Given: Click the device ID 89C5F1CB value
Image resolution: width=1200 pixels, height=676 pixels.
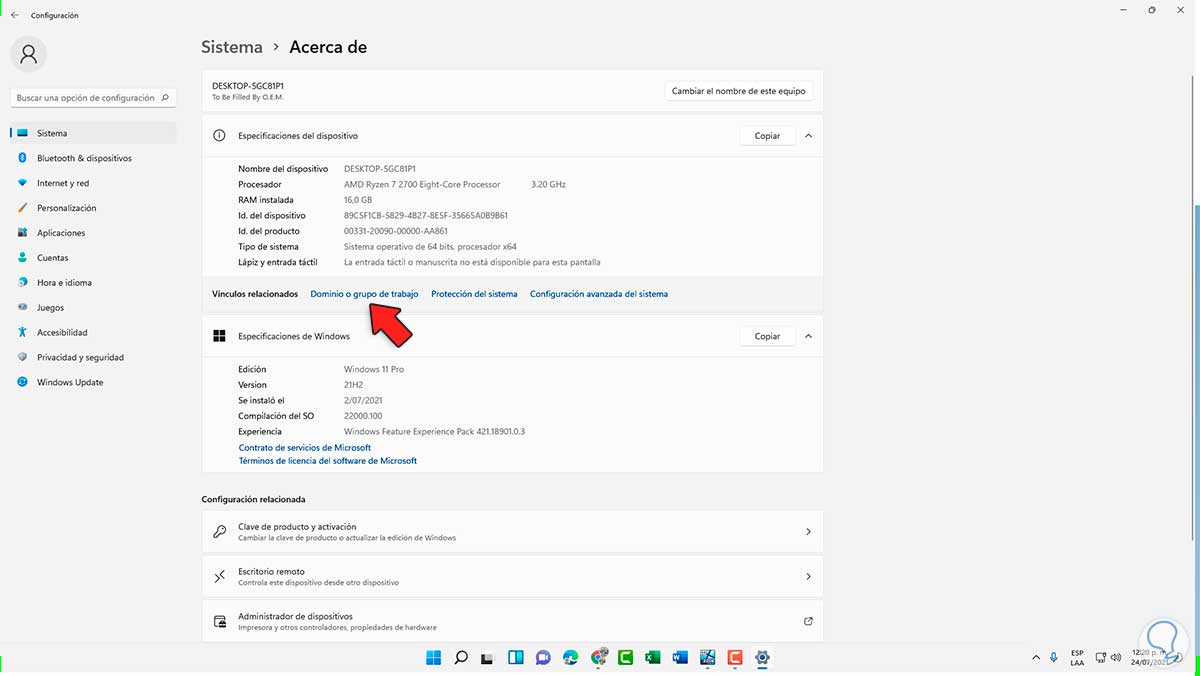Looking at the screenshot, I should 426,216.
